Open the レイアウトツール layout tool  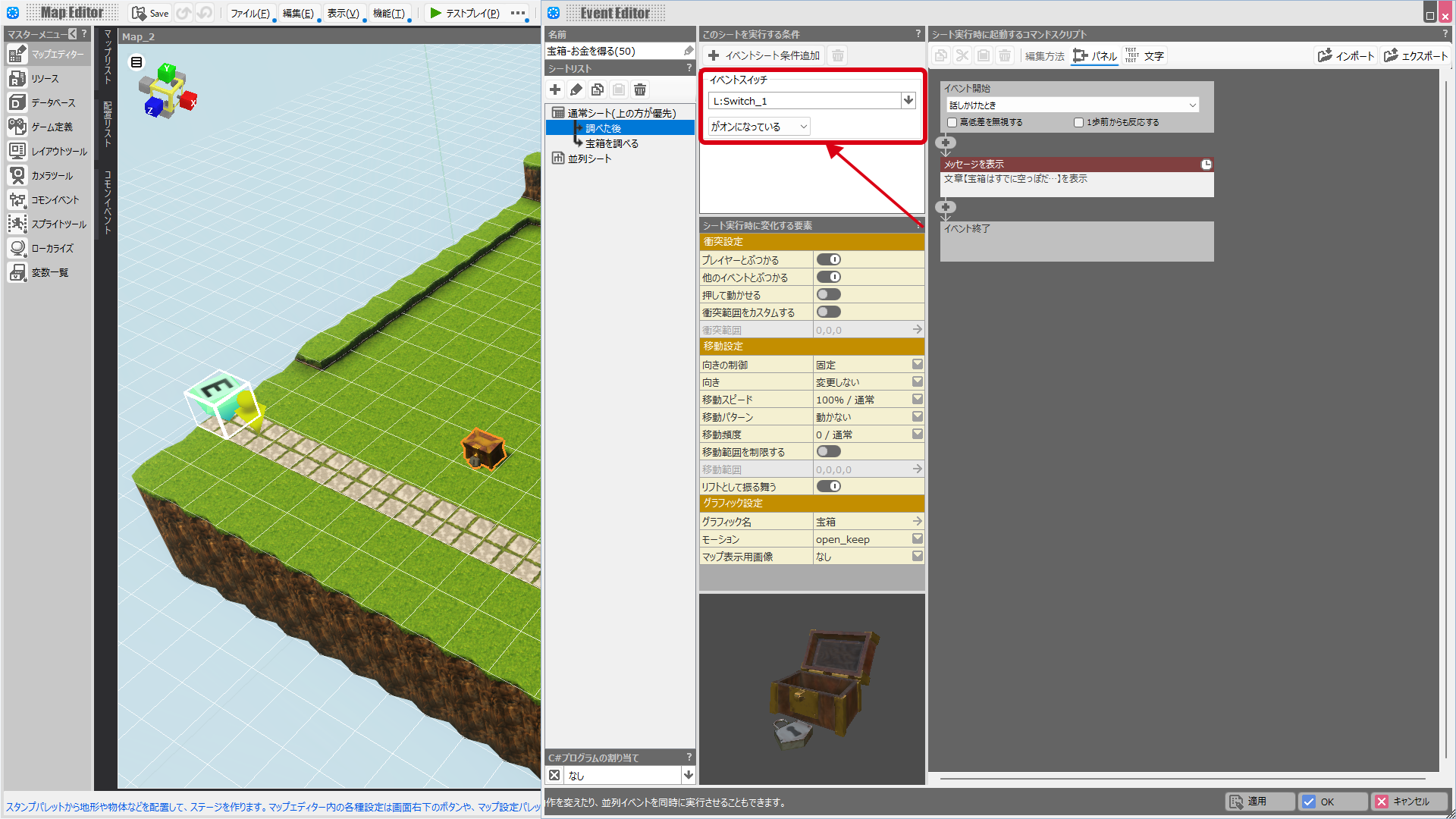[x=47, y=152]
